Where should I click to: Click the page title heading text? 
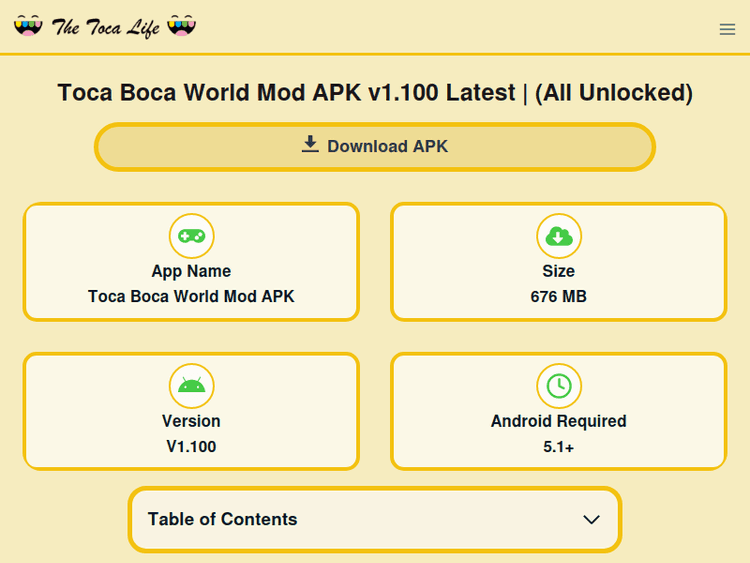[375, 93]
